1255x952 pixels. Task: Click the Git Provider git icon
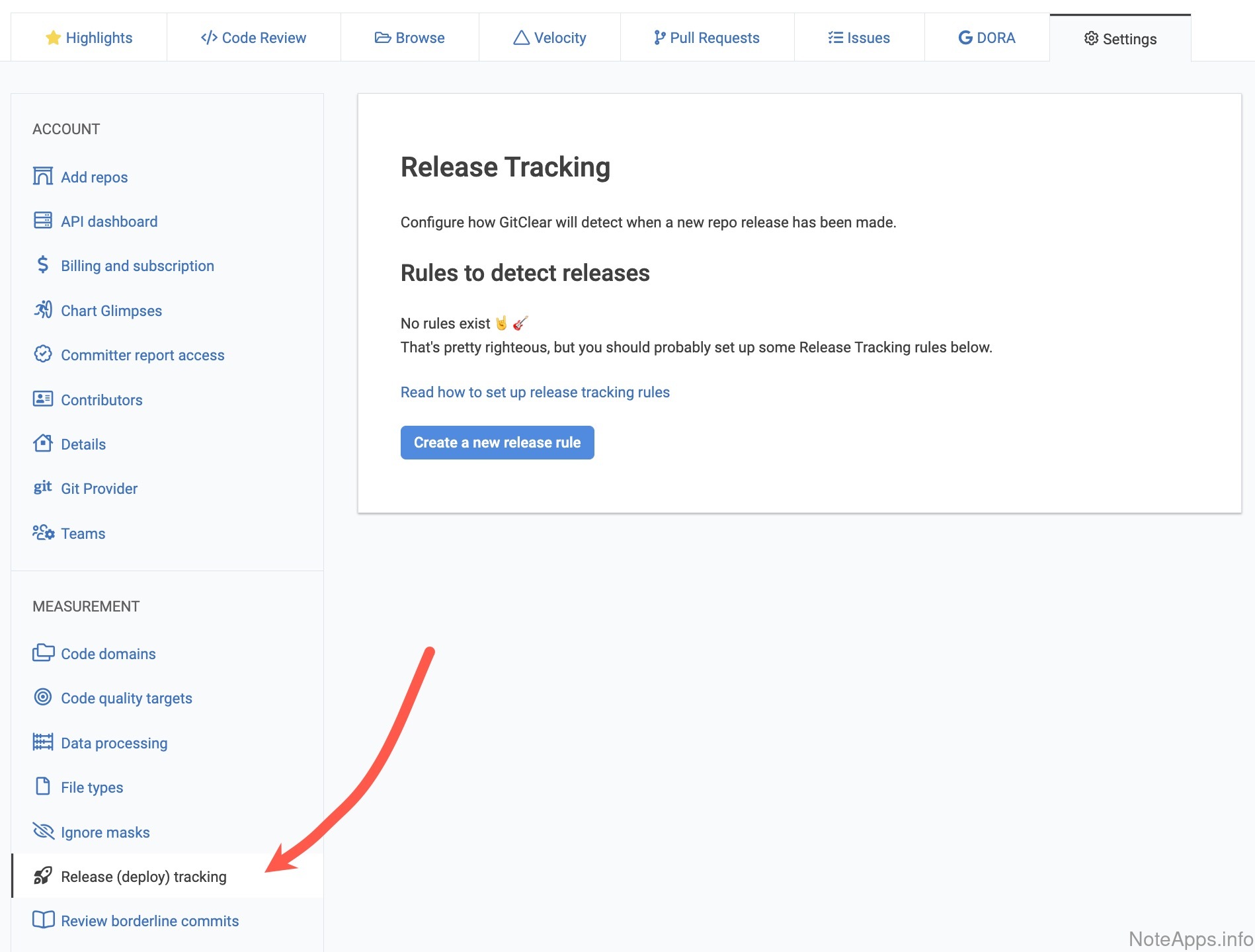pos(43,488)
